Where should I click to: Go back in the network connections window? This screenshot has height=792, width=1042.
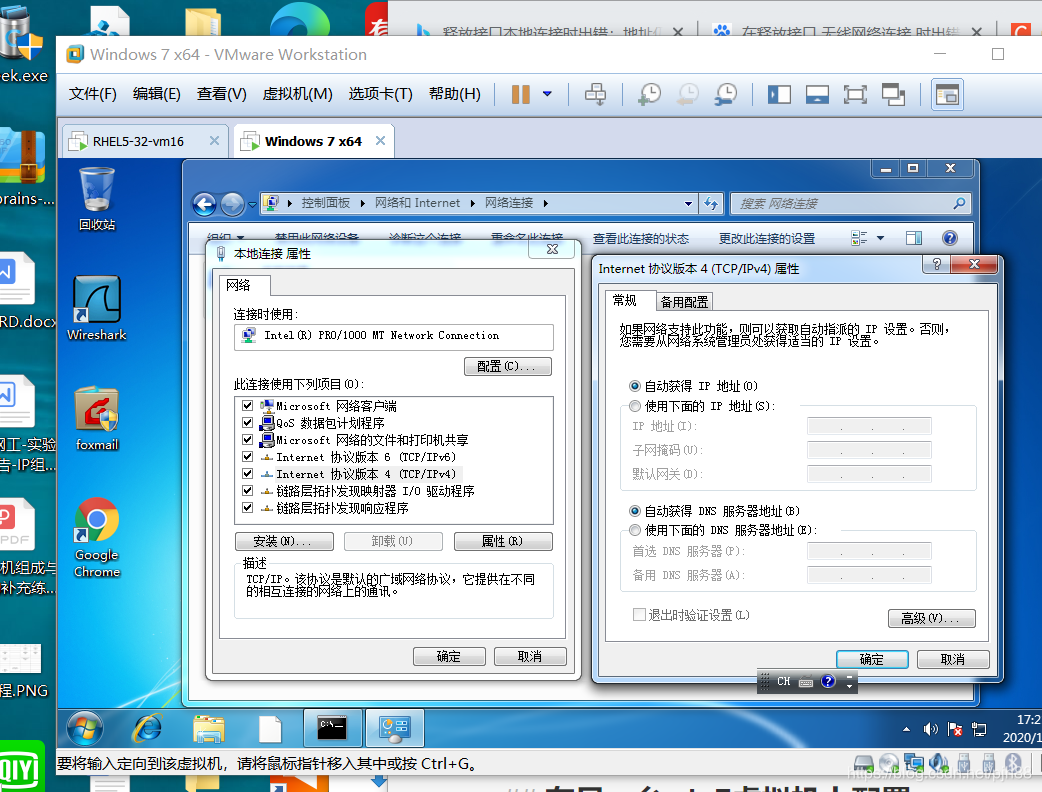pyautogui.click(x=205, y=204)
